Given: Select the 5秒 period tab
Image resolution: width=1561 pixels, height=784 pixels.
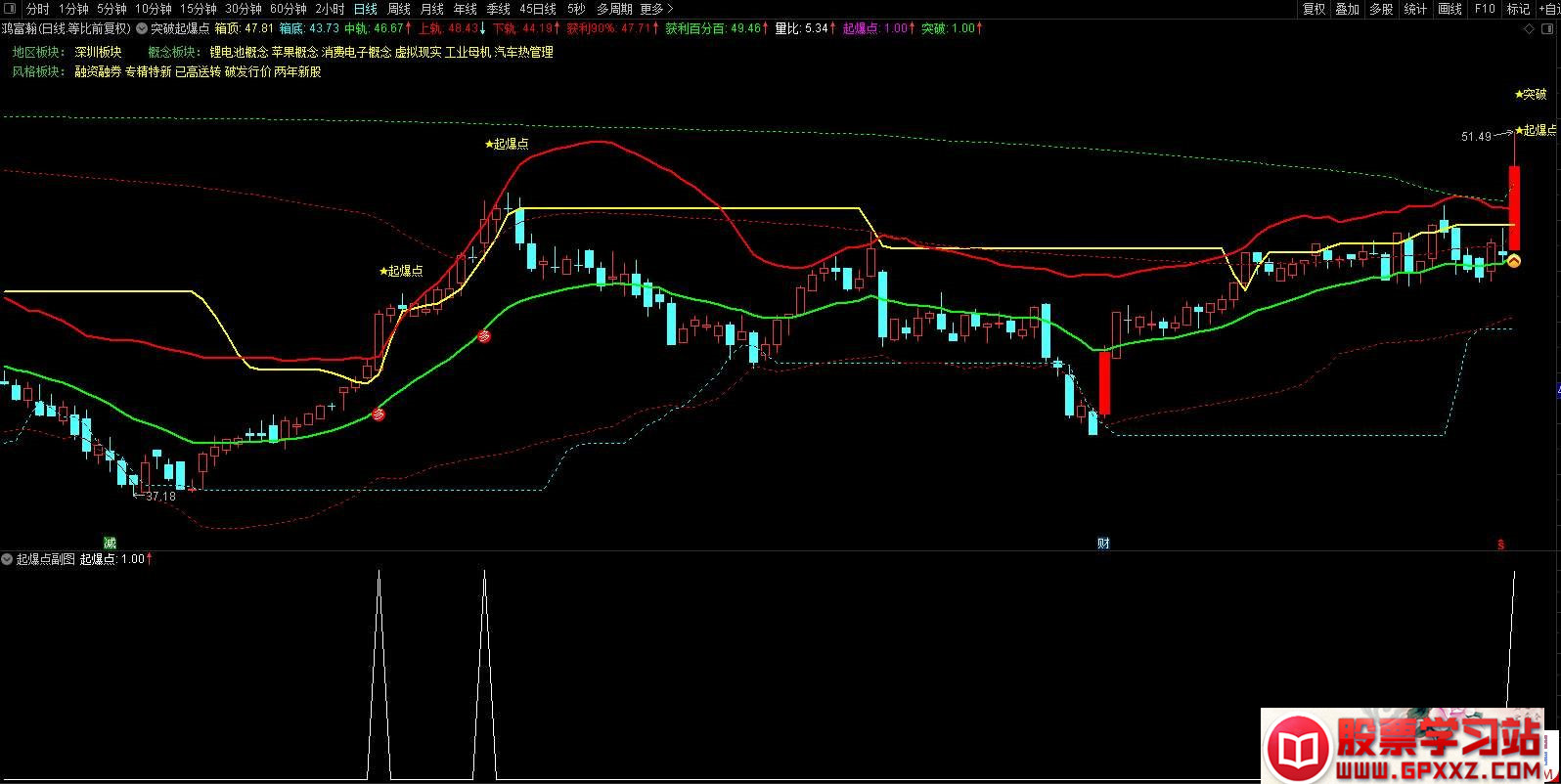Looking at the screenshot, I should pos(576,9).
